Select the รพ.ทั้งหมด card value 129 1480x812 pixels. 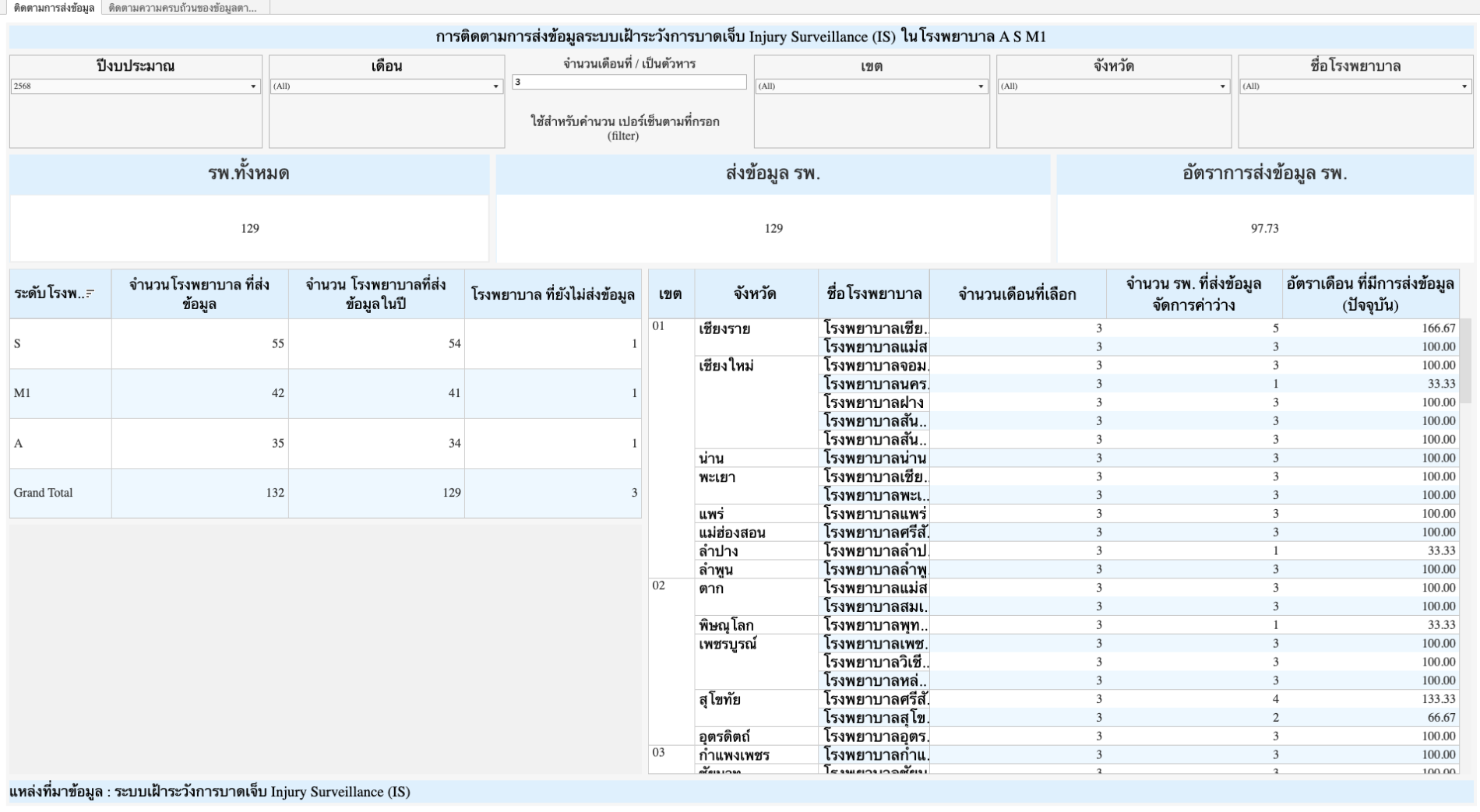pos(250,228)
